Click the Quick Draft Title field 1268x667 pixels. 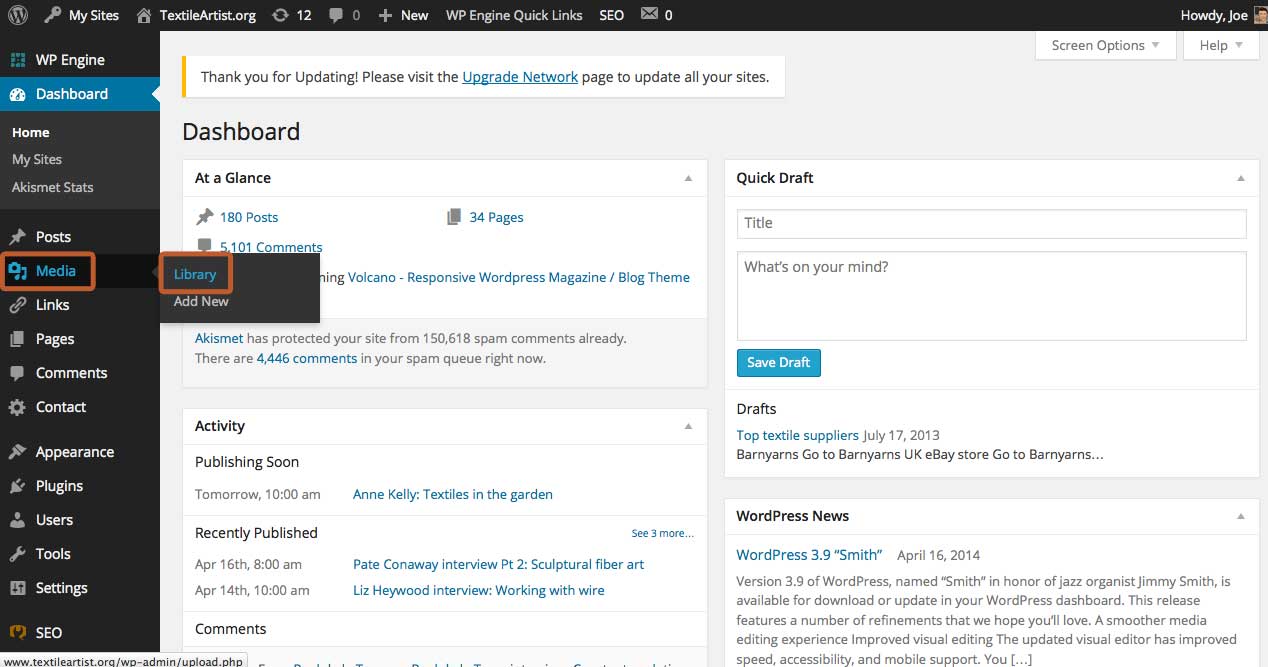[x=991, y=223]
